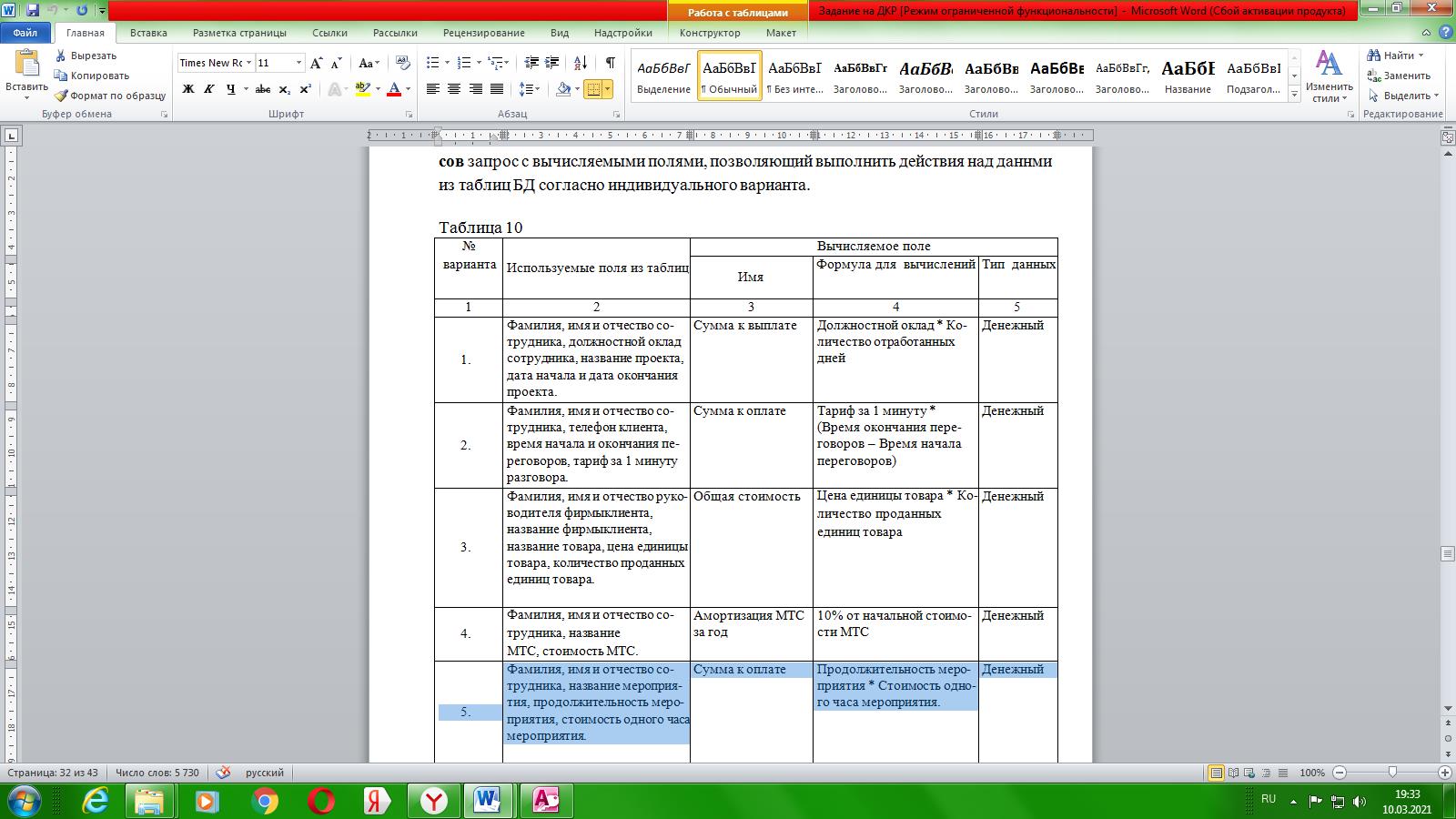Click the Cut (Вырезать) button

86,56
